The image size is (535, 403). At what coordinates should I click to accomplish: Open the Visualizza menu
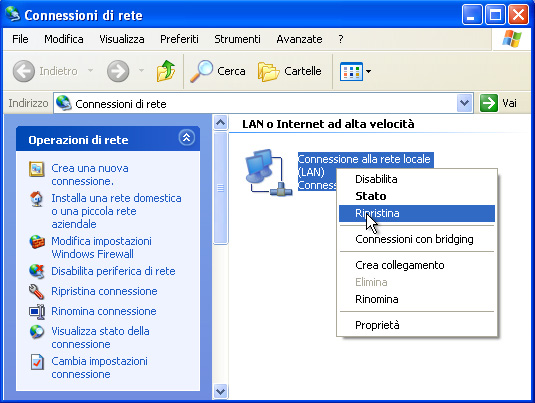pos(122,39)
